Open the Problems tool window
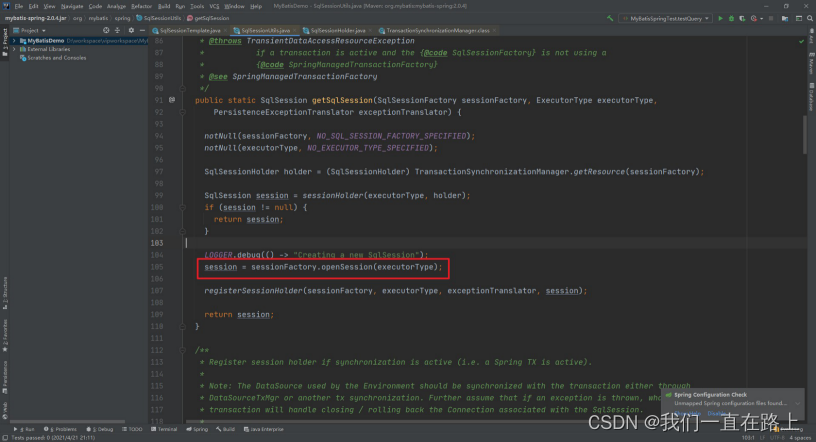Screen dimensions: 816x442 pos(60,429)
